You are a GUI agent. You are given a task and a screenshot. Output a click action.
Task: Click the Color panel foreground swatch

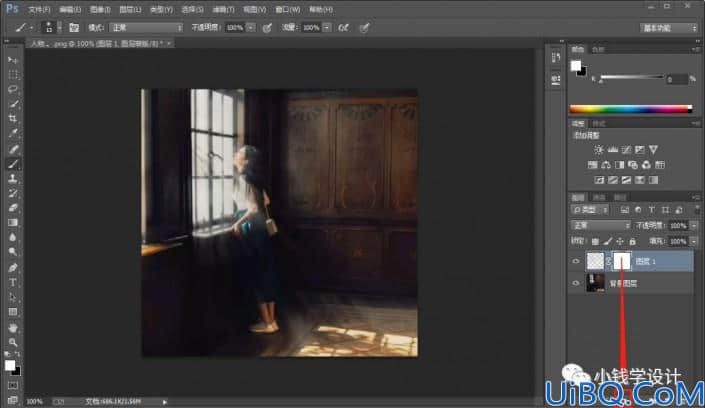click(576, 66)
